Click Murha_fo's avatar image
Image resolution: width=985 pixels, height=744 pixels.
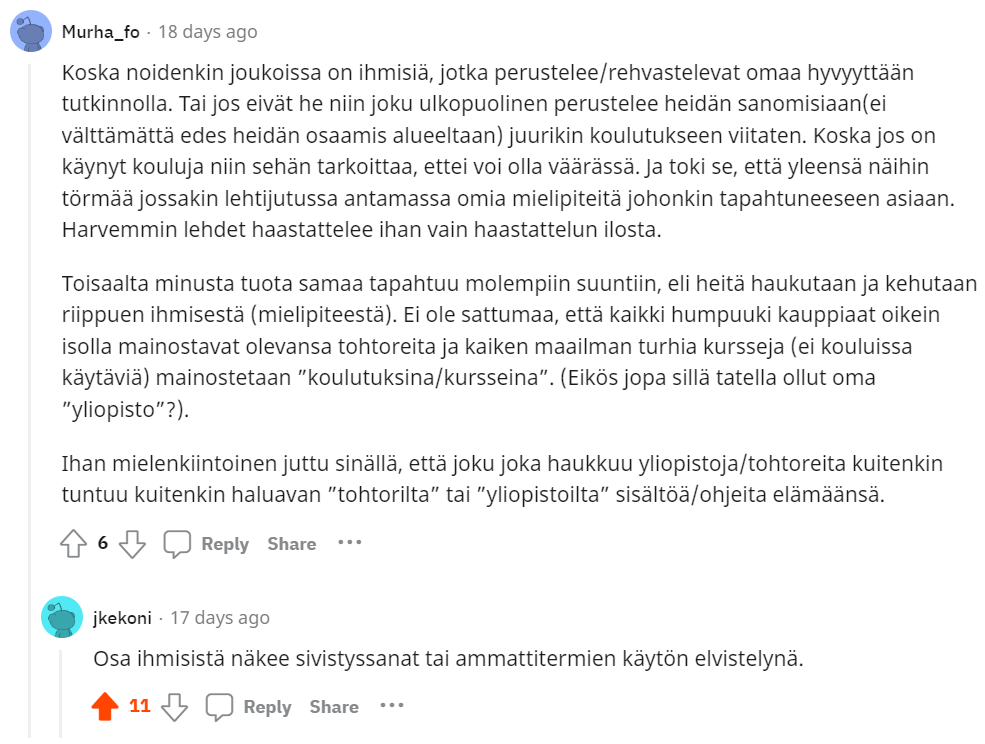point(31,31)
